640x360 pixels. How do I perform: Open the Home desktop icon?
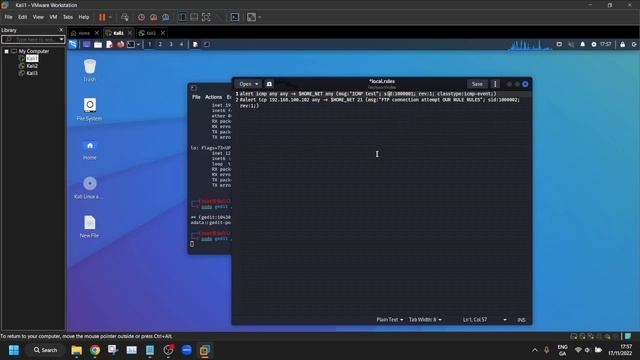tap(90, 149)
